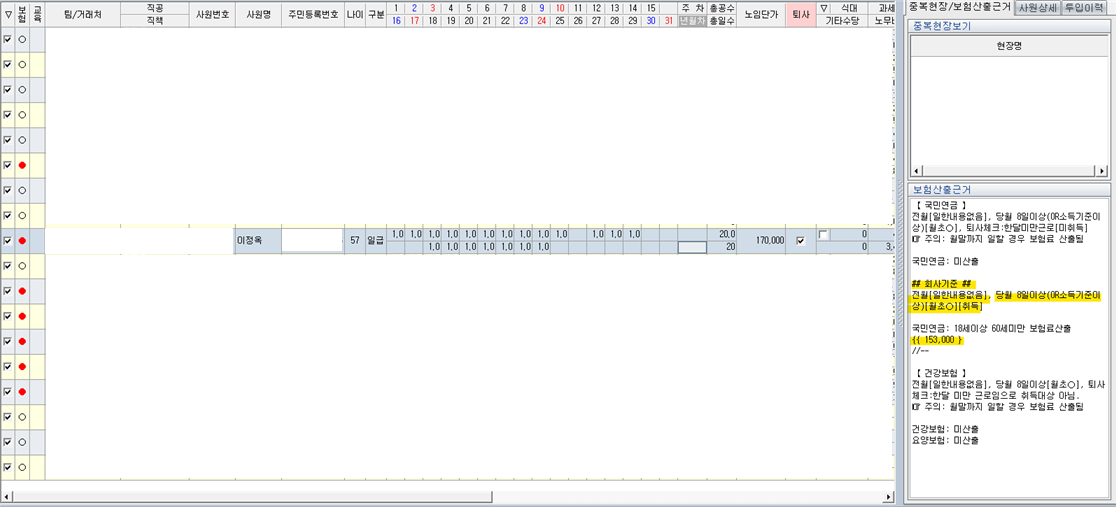Image resolution: width=1119 pixels, height=508 pixels.
Task: Open the triangle dropdown beside 식대 header
Action: (x=824, y=7)
